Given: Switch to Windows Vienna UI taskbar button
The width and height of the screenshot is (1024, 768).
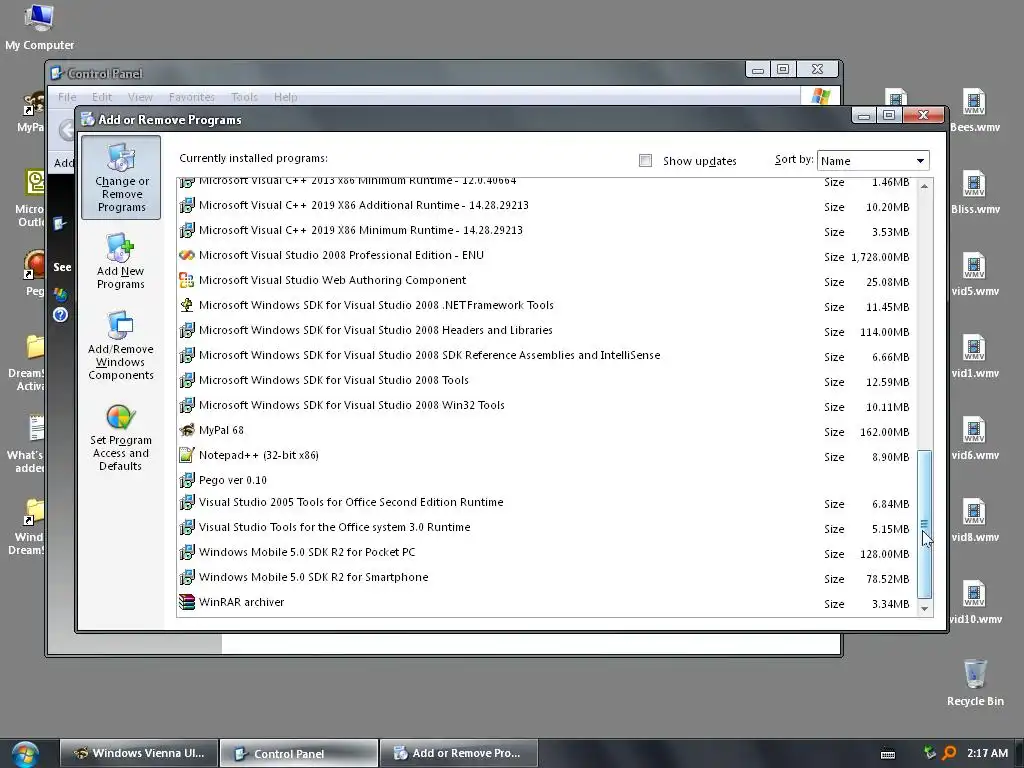Looking at the screenshot, I should click(139, 753).
